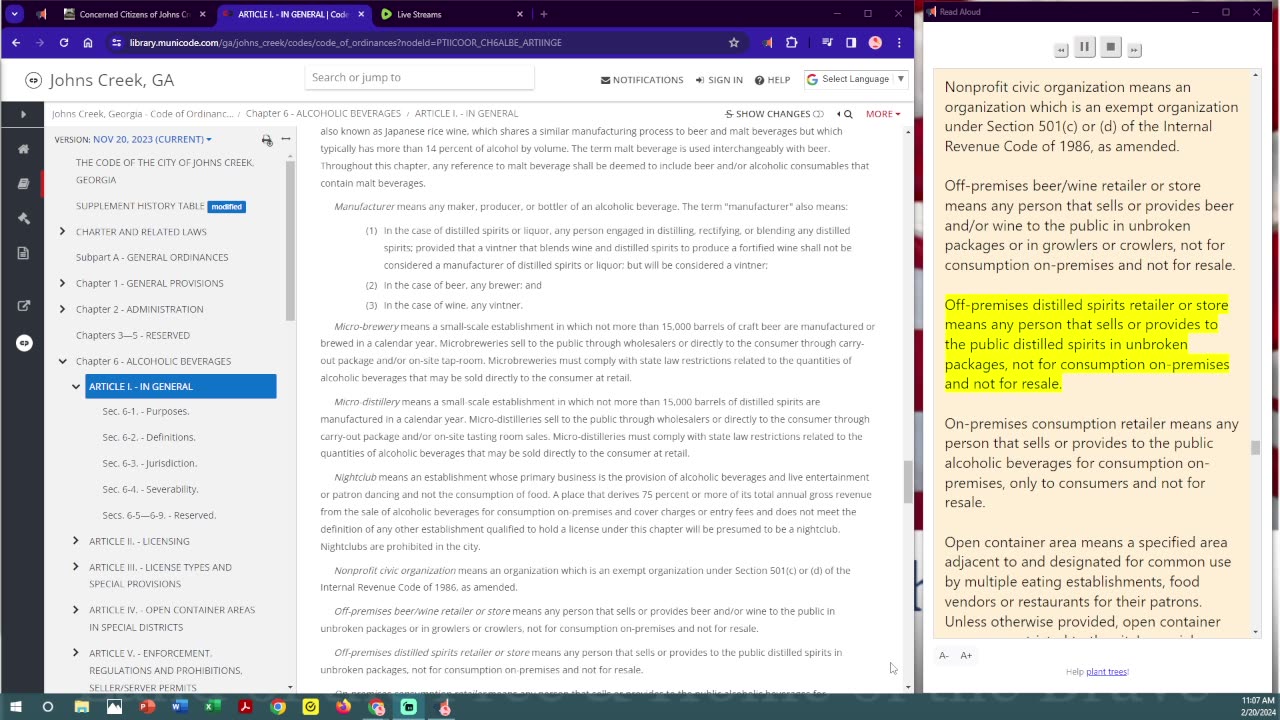
Task: Click the Windows Start button
Action: 15,707
